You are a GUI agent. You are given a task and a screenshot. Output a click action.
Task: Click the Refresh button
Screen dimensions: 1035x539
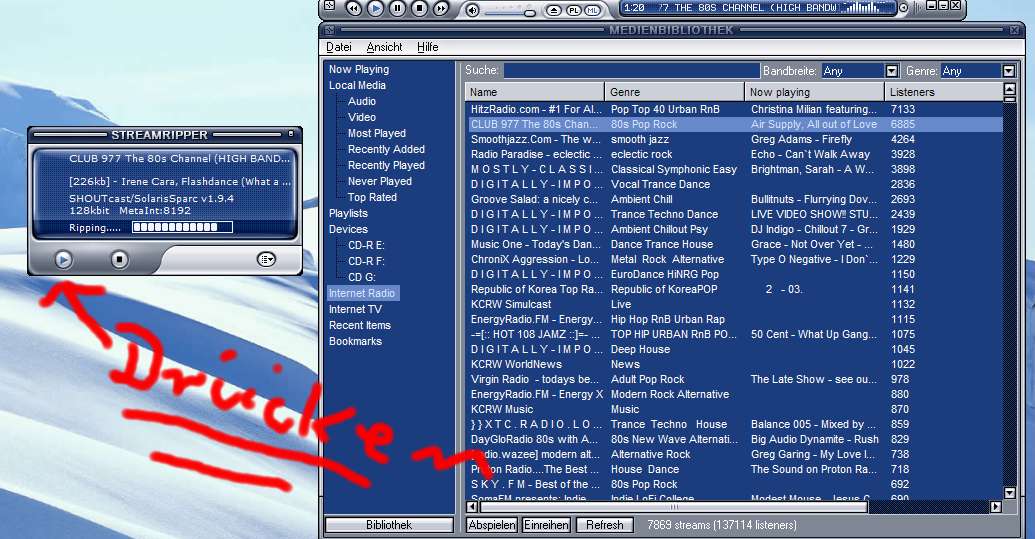[x=604, y=525]
